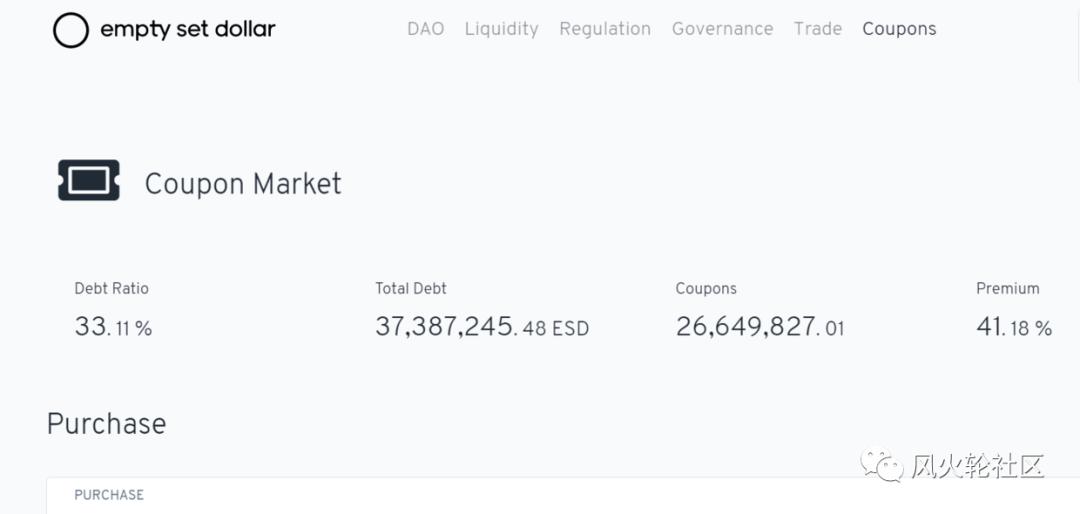Click the Coupons stat label
The height and width of the screenshot is (514, 1080).
click(x=706, y=289)
